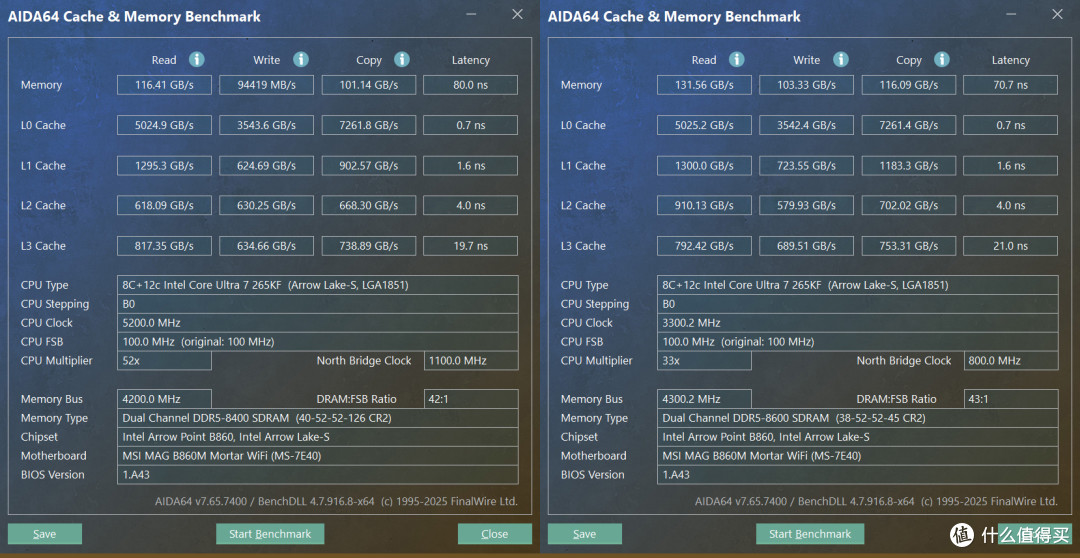Click L2 Cache write 630.25 GB/s
The width and height of the screenshot is (1080, 558).
(267, 205)
